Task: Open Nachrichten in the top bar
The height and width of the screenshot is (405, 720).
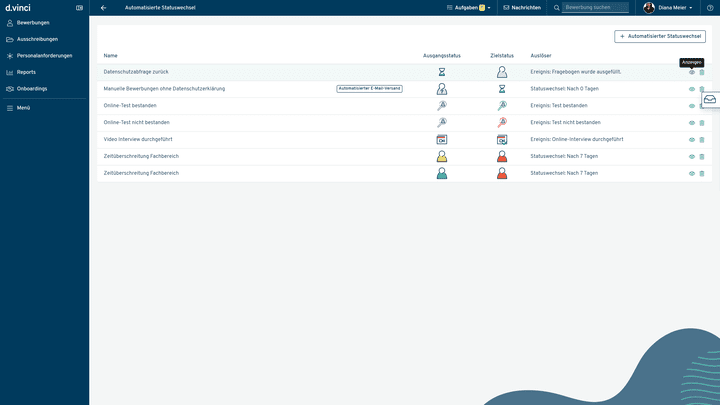Action: pyautogui.click(x=521, y=7)
